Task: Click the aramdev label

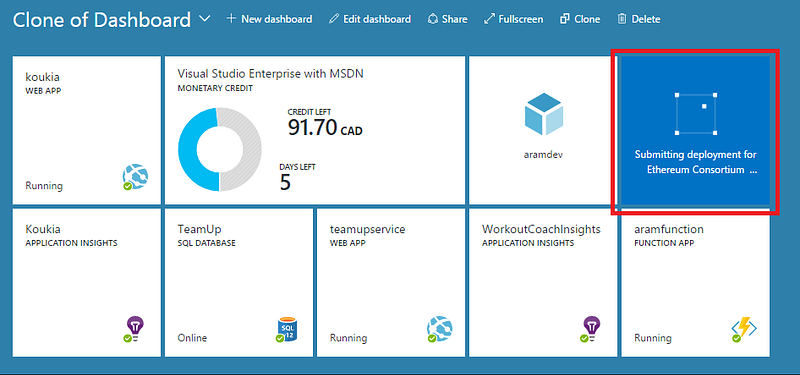Action: click(543, 154)
